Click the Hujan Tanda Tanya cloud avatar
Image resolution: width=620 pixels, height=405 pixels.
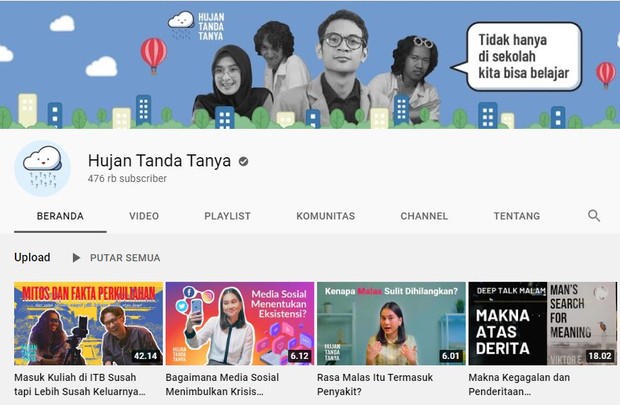tap(43, 168)
